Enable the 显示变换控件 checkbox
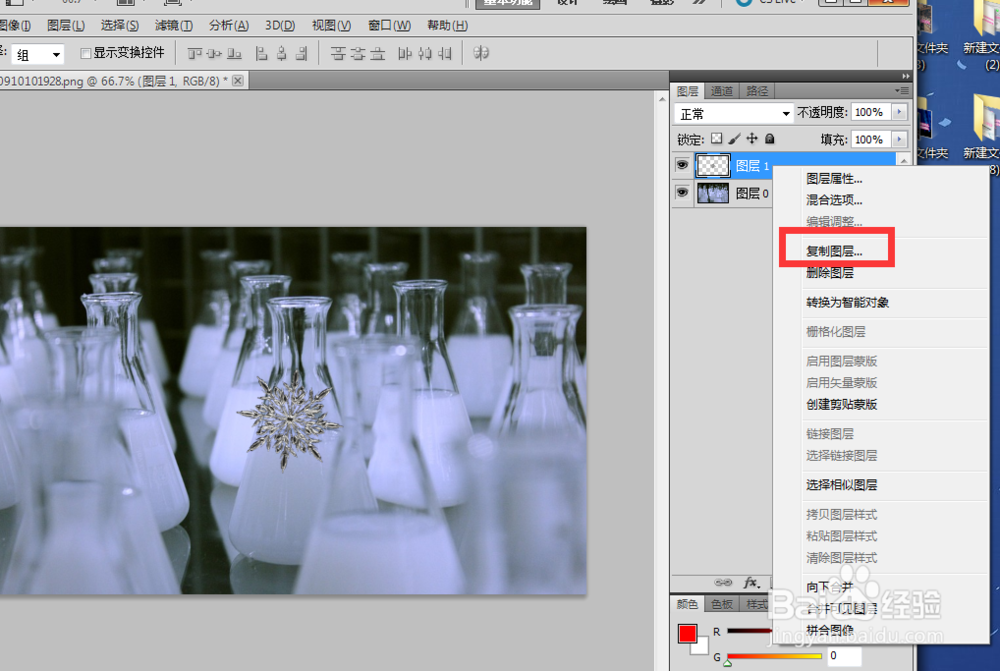Viewport: 1000px width, 671px height. tap(88, 54)
